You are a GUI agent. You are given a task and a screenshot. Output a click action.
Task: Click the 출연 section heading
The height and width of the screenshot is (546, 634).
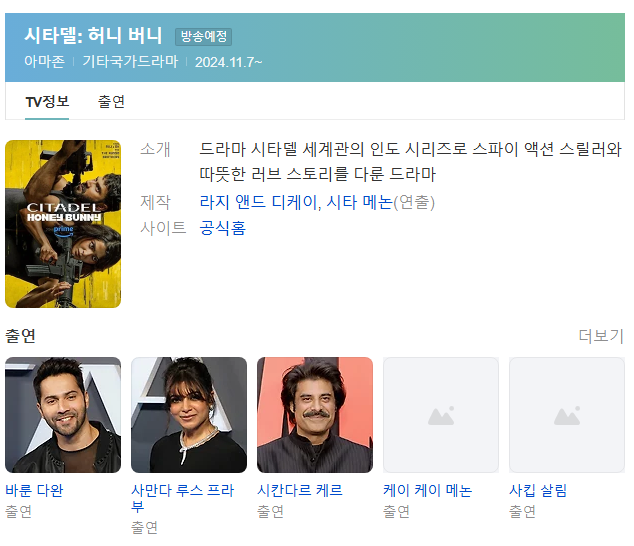tap(20, 335)
